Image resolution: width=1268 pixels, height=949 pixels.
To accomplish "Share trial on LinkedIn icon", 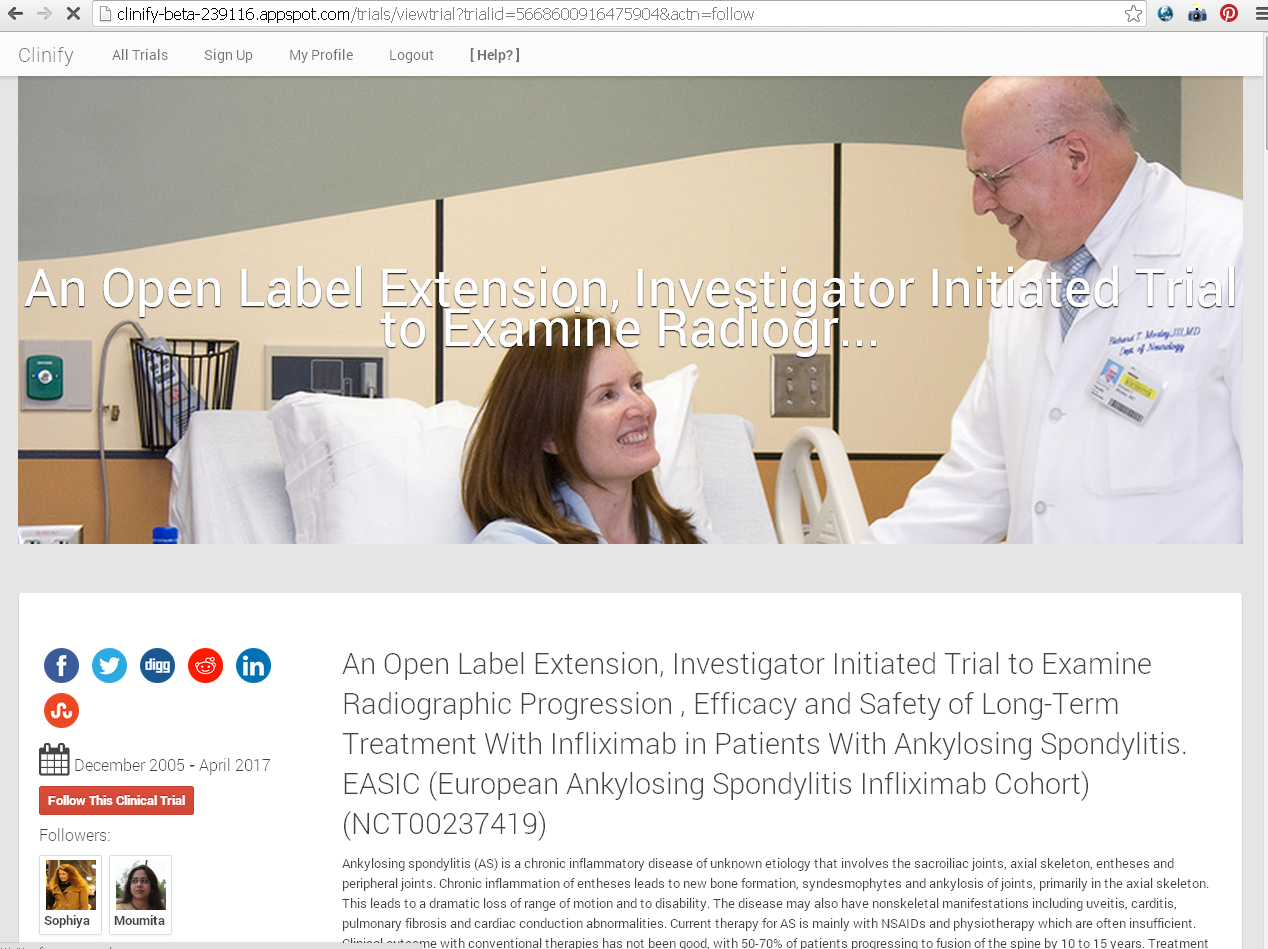I will coord(253,665).
